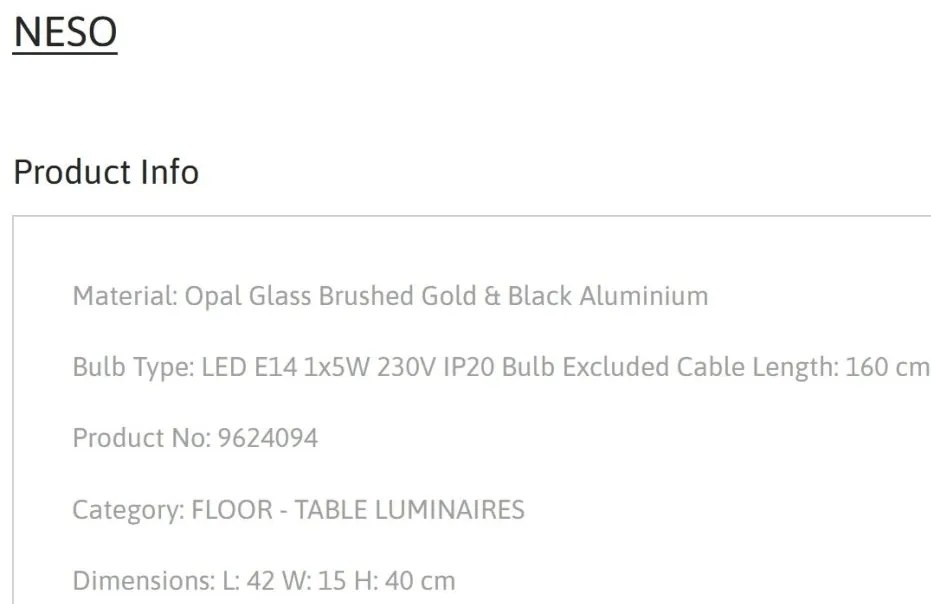This screenshot has height=604, width=931.
Task: Open the NESO product title link
Action: coord(65,32)
